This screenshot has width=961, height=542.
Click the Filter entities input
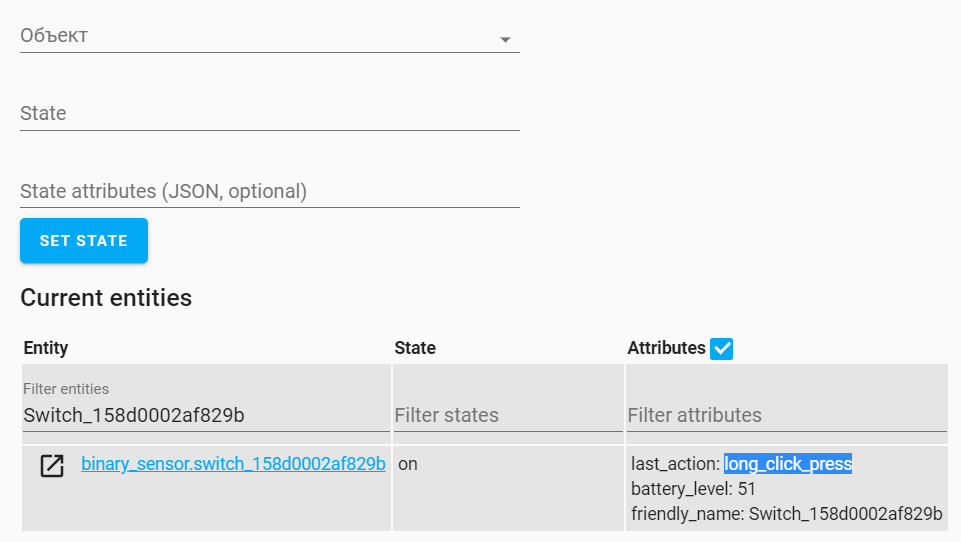point(205,415)
